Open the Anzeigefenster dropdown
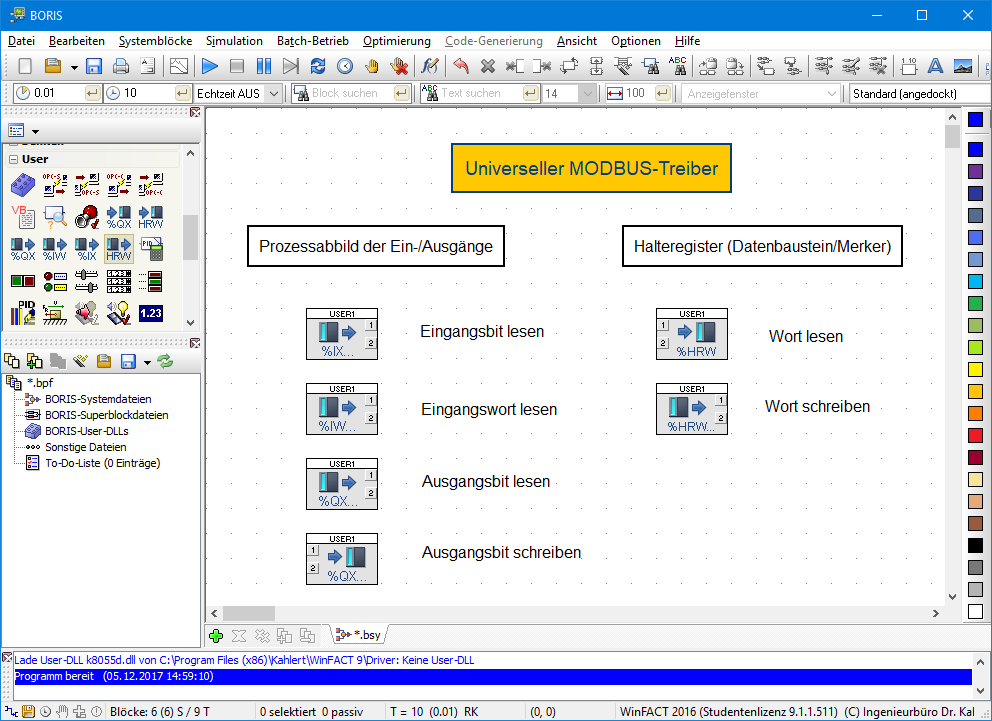 click(831, 94)
